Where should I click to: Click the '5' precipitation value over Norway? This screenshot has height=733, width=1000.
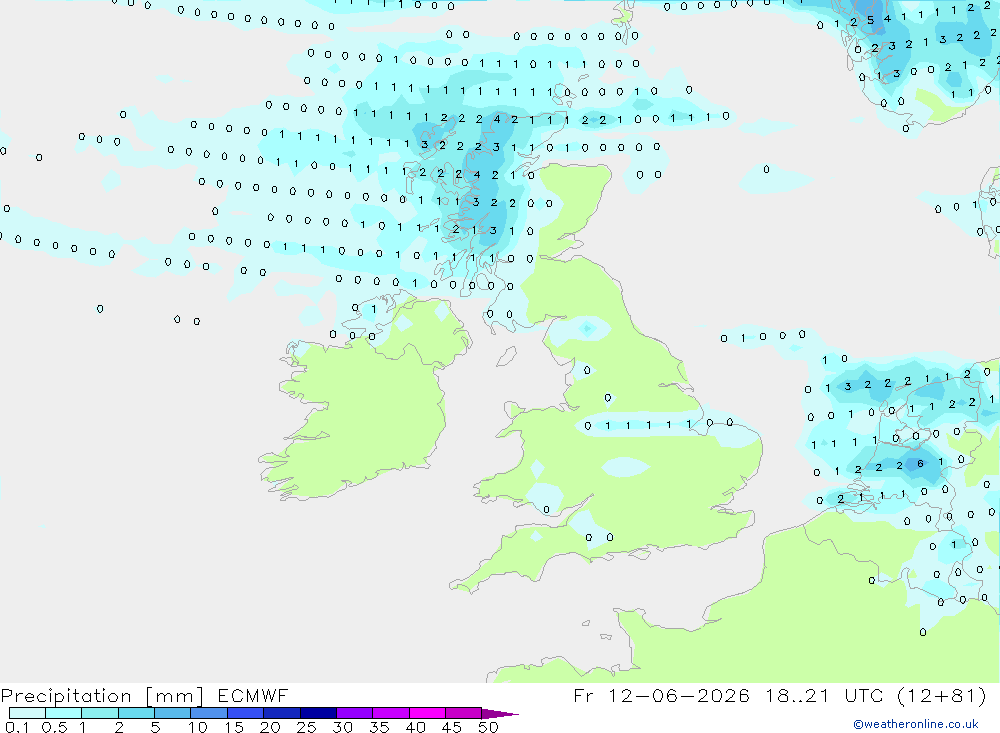coord(871,20)
